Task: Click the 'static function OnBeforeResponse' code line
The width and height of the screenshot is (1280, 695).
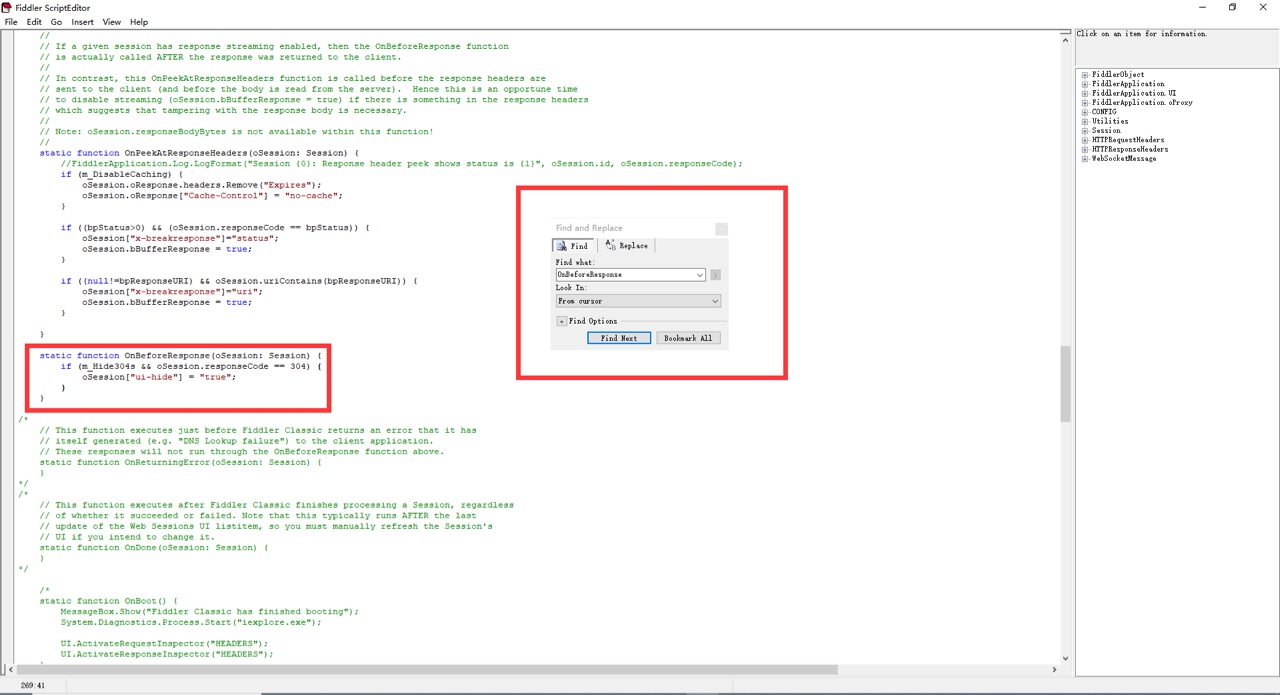Action: pyautogui.click(x=181, y=355)
